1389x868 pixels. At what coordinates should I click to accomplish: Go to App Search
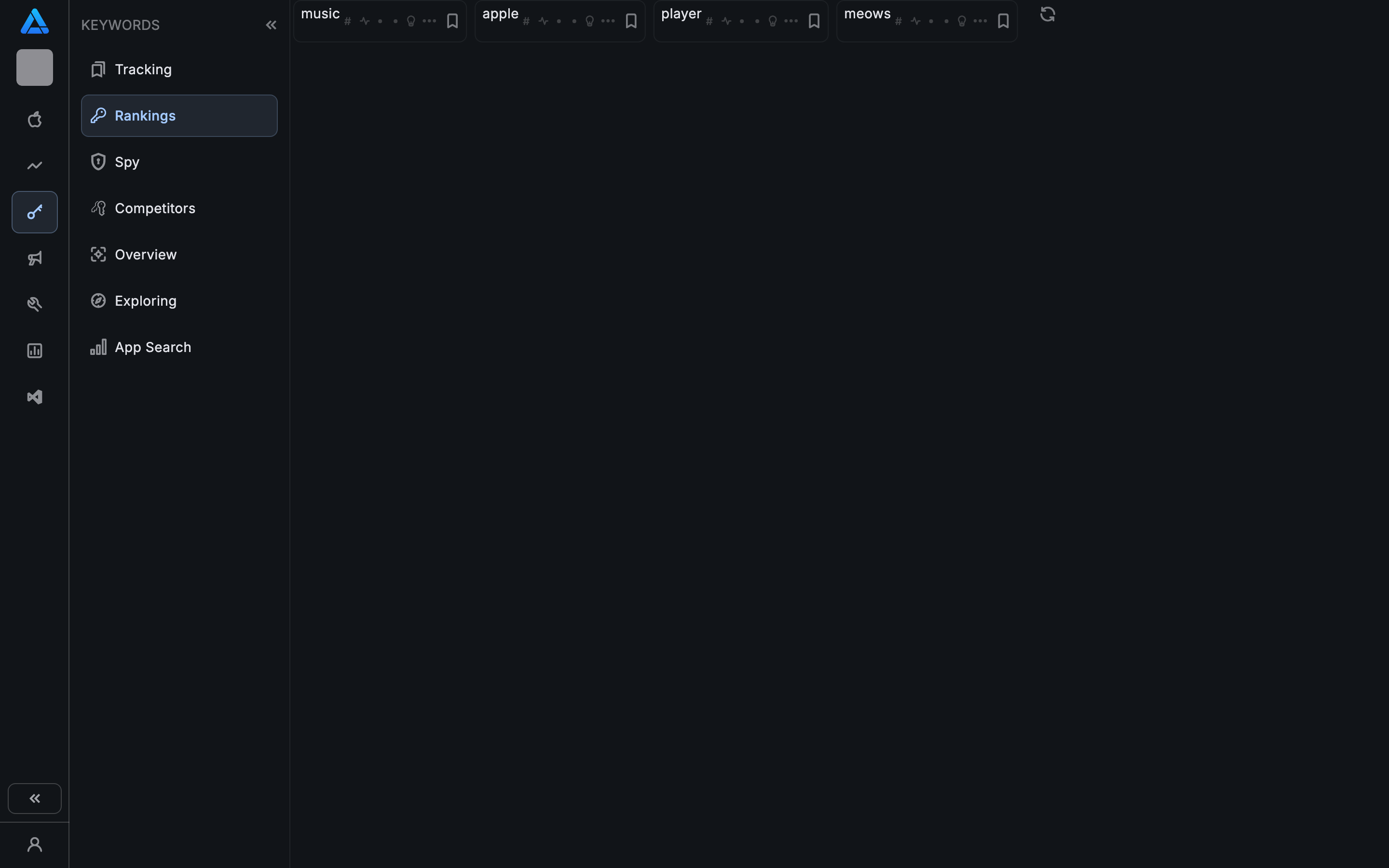click(x=153, y=347)
